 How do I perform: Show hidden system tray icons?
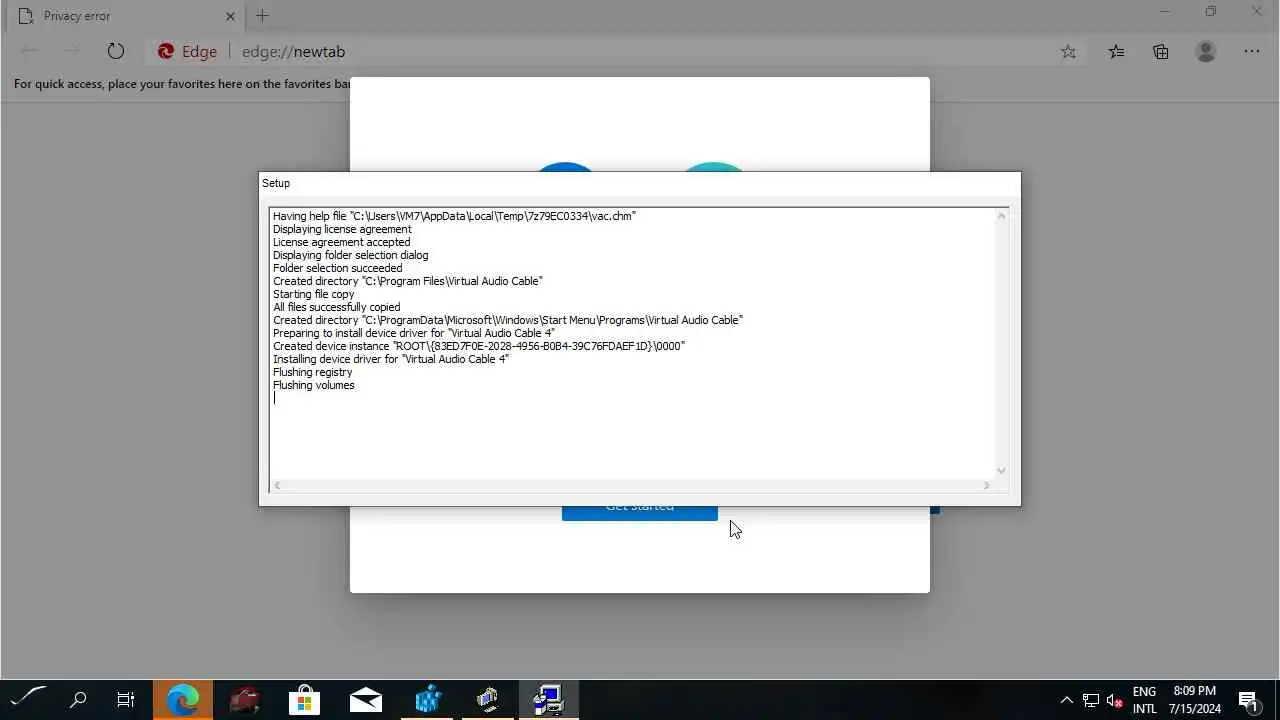1066,700
